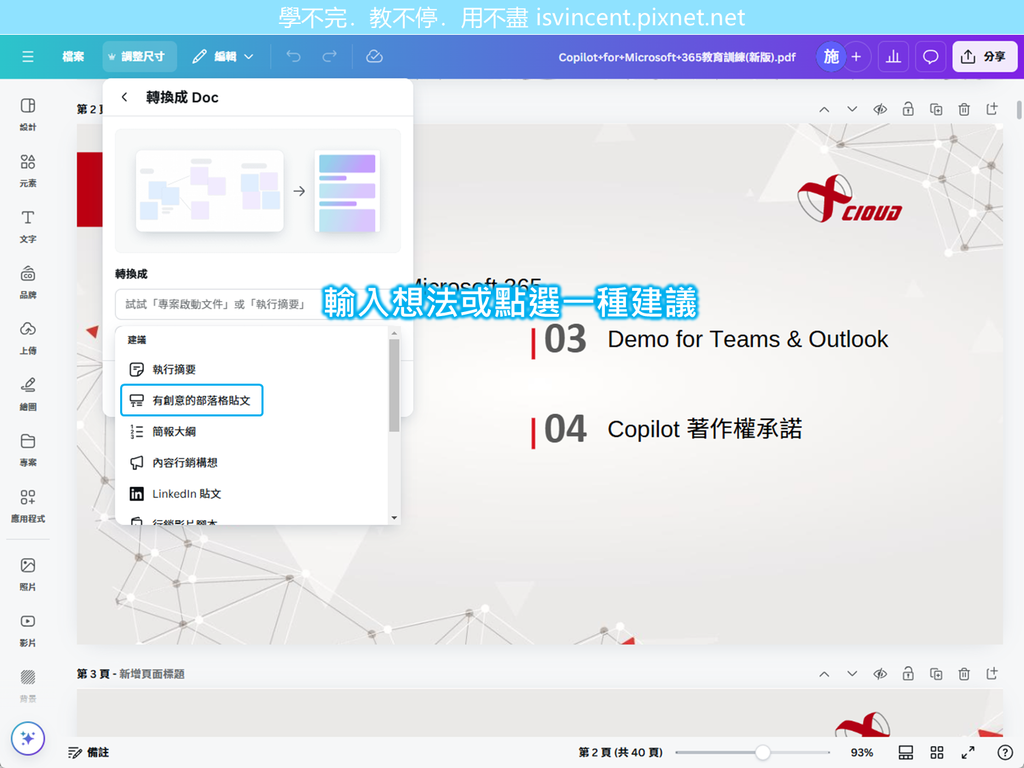Click the redo arrow

point(330,57)
